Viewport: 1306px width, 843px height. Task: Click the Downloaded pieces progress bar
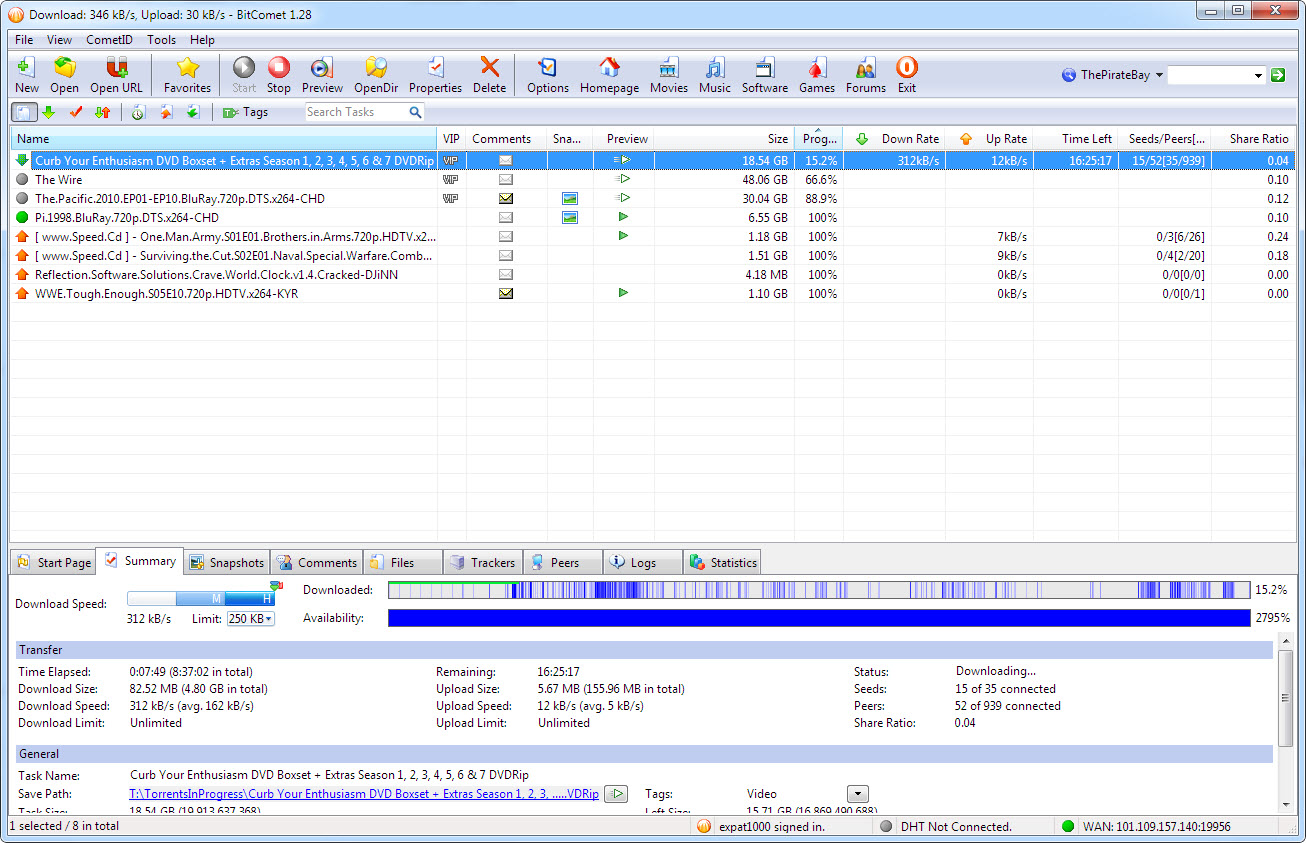819,590
